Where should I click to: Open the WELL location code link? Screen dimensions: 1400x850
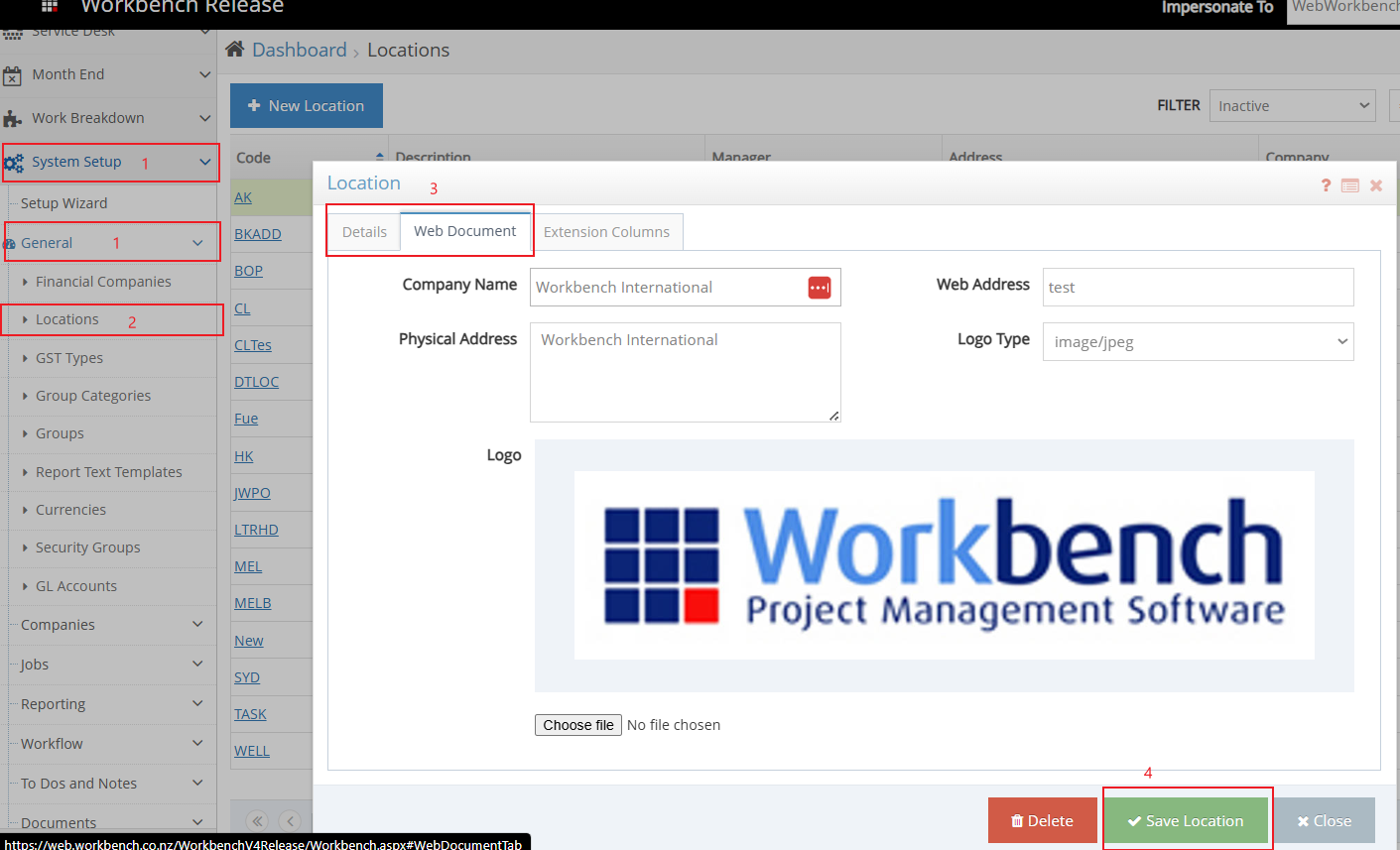coord(252,751)
